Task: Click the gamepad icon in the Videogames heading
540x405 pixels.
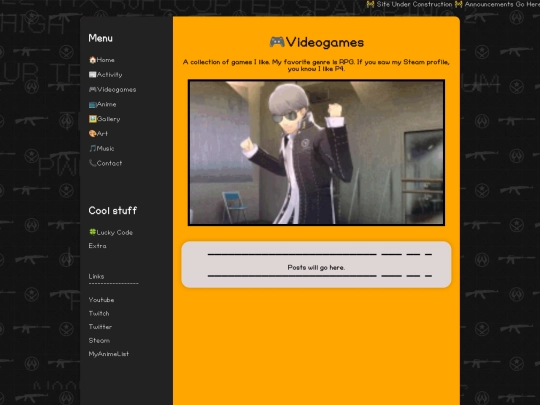Action: pos(277,42)
